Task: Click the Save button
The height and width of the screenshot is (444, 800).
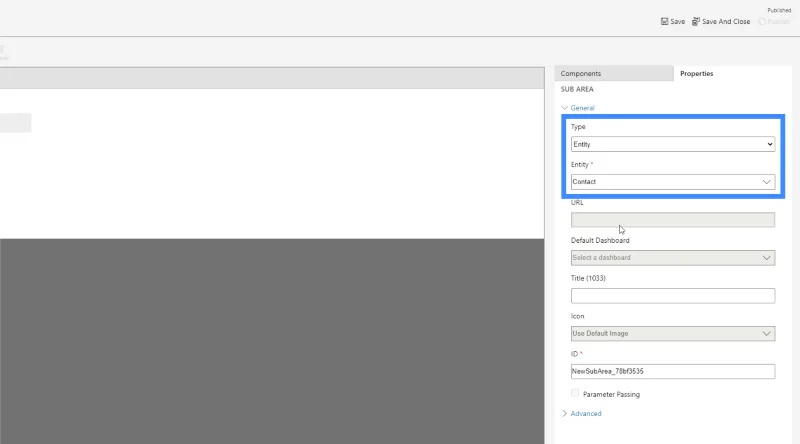Action: click(x=673, y=21)
